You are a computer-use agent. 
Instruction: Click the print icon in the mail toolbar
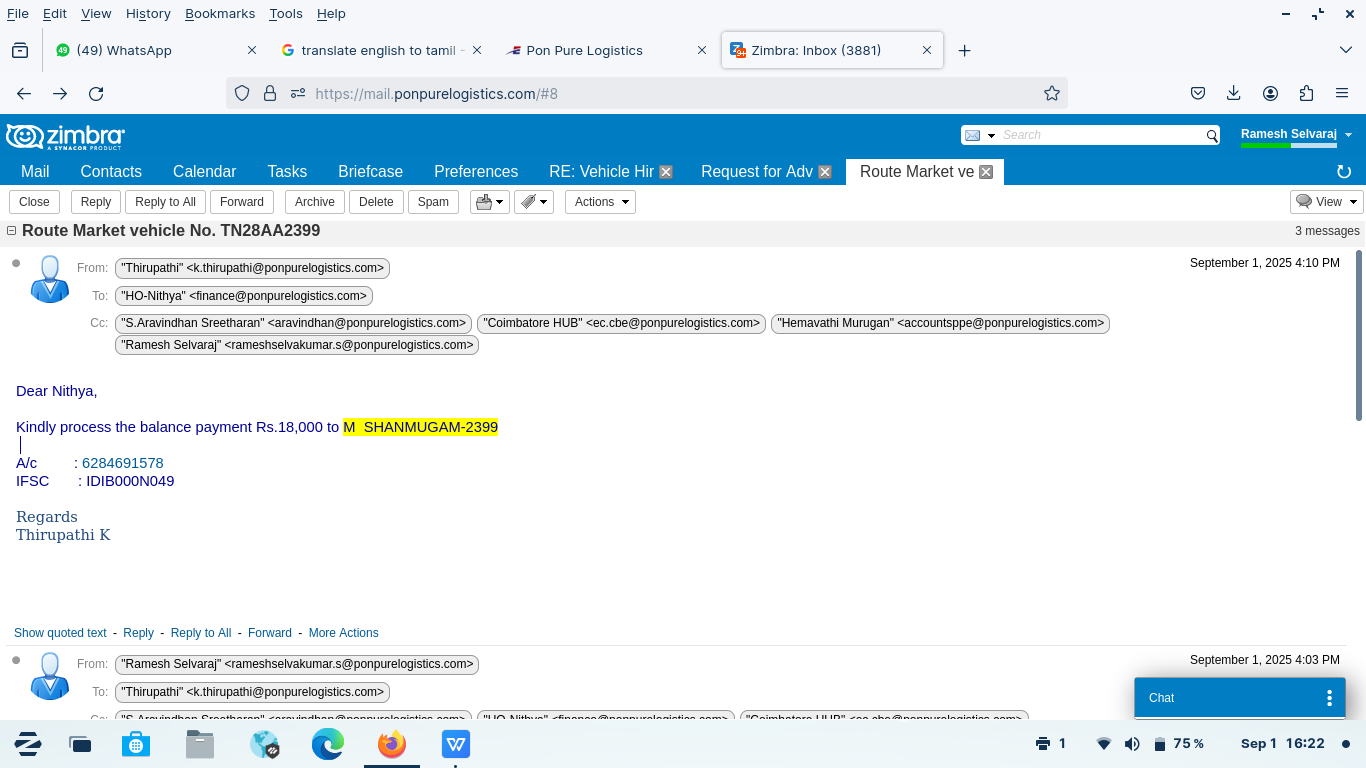tap(484, 202)
